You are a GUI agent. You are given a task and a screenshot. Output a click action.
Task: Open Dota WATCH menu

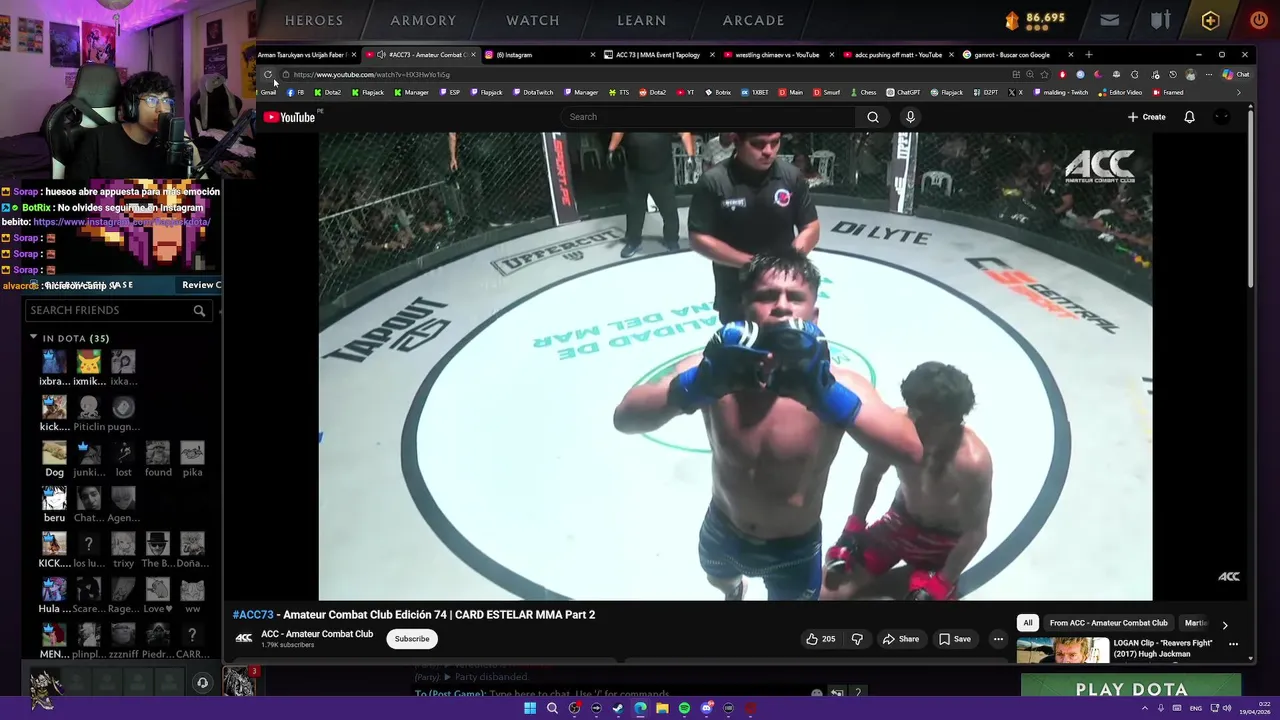pyautogui.click(x=533, y=20)
